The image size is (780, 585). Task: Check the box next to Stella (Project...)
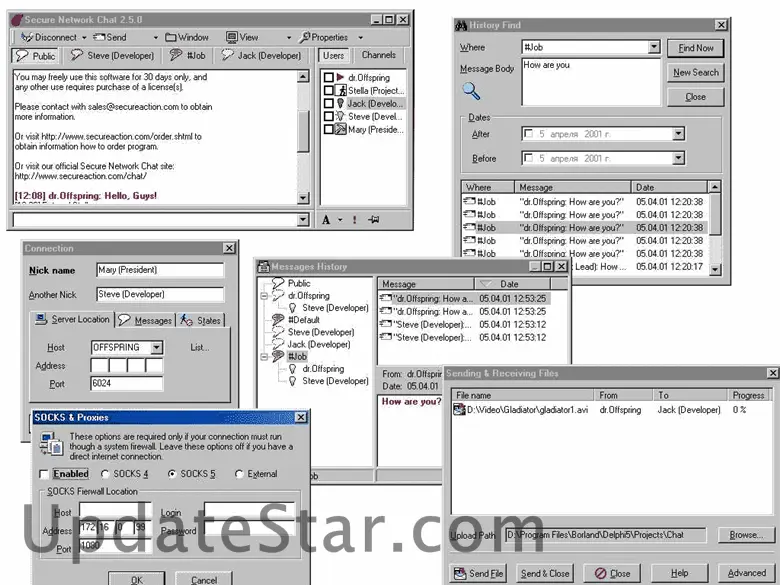tap(328, 91)
